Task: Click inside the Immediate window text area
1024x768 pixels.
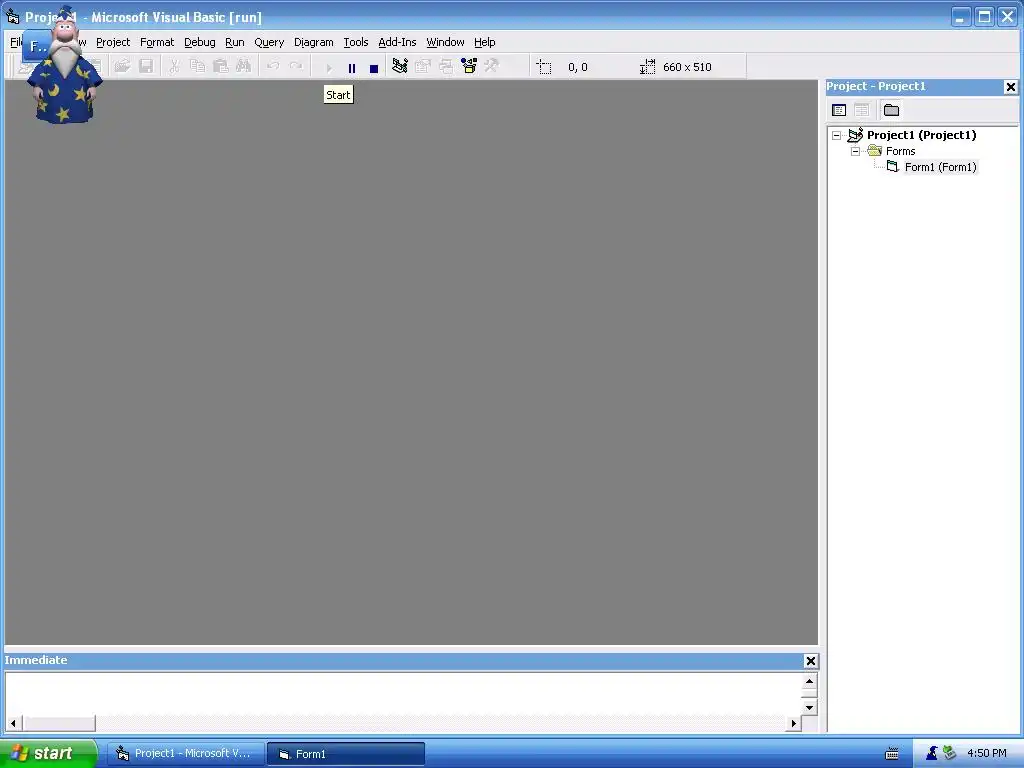Action: (404, 694)
